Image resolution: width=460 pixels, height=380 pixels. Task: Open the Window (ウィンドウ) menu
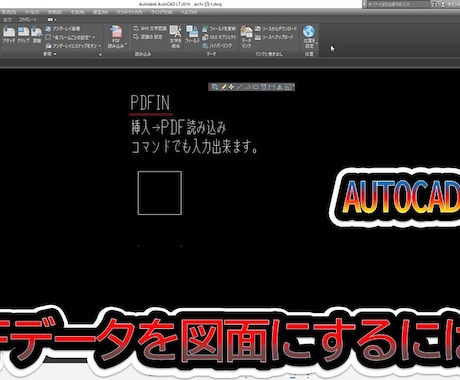click(162, 12)
